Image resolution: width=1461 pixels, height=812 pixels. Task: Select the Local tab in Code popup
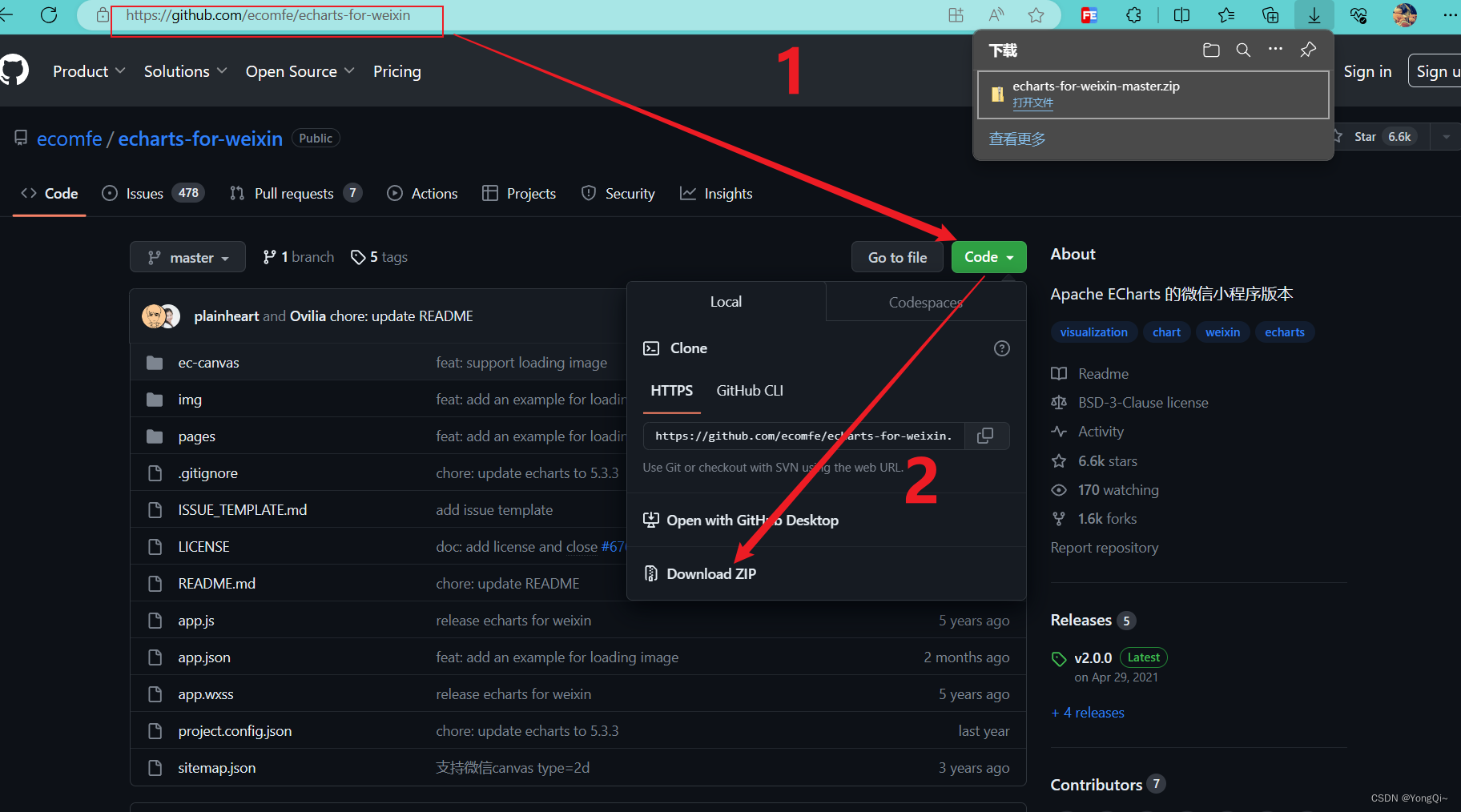coord(726,302)
